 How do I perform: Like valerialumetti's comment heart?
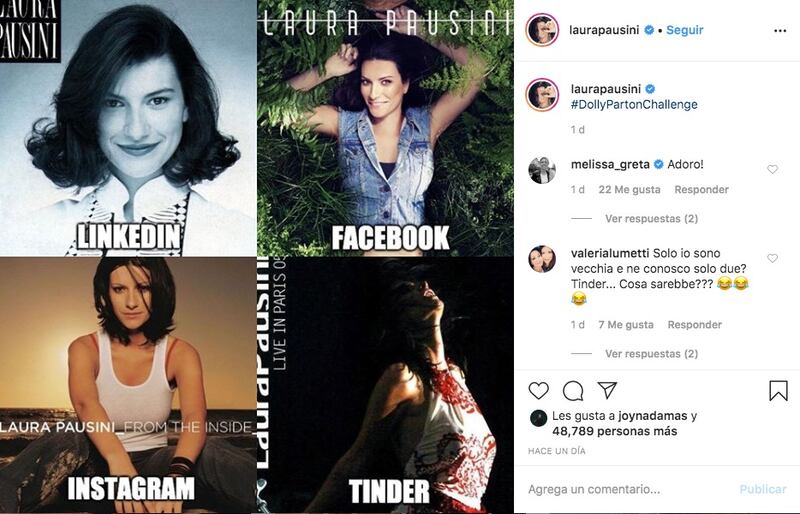772,258
